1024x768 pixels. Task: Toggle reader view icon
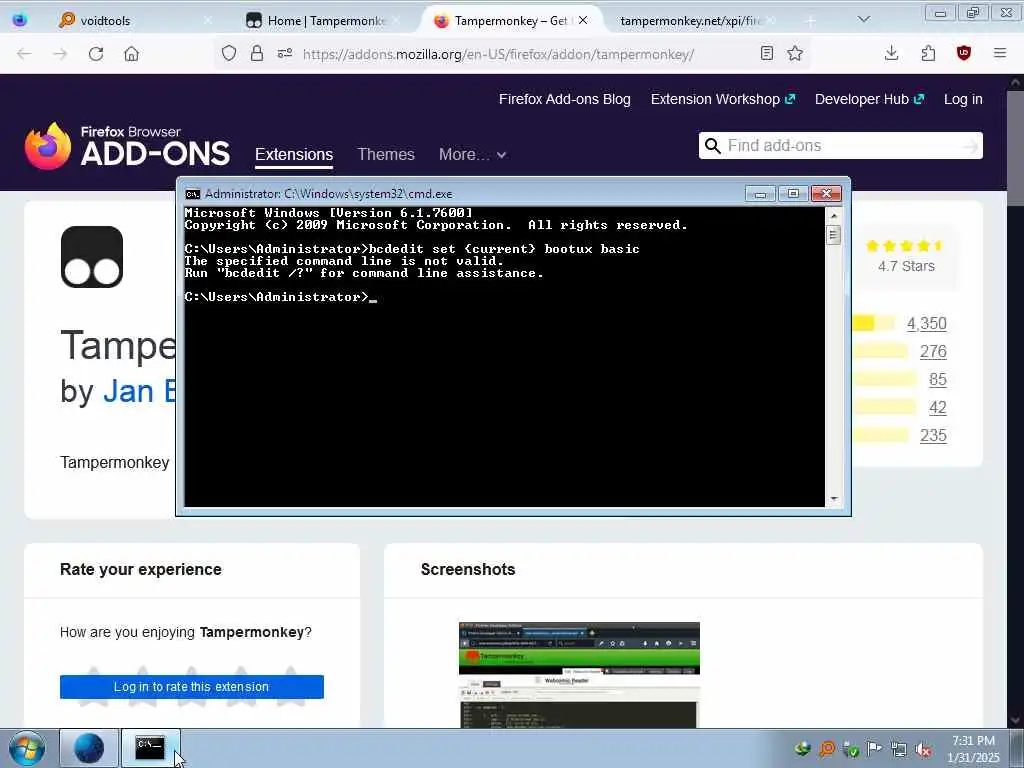767,54
